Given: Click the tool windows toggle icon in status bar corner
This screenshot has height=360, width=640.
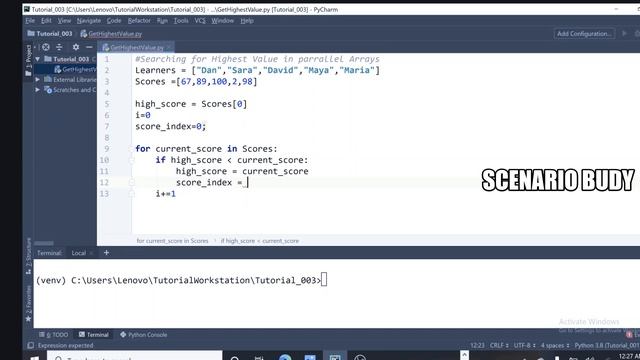Looking at the screenshot, I should pos(30,345).
